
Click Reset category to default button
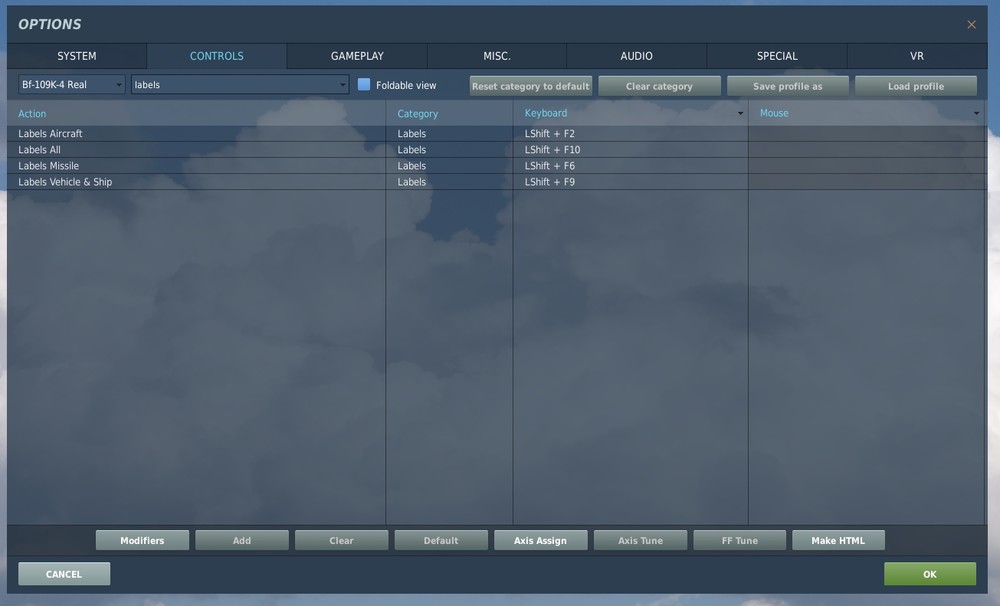531,86
